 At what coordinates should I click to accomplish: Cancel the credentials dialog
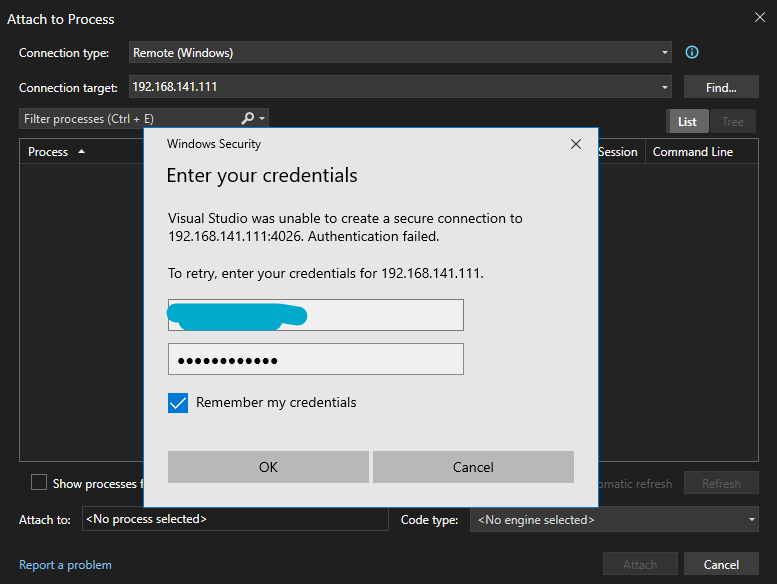[x=473, y=467]
